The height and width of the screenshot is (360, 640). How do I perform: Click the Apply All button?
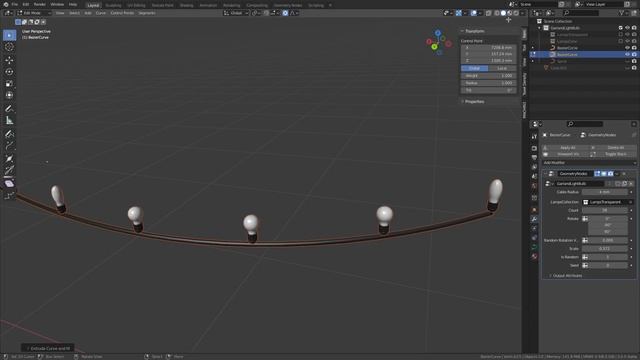[x=565, y=147]
